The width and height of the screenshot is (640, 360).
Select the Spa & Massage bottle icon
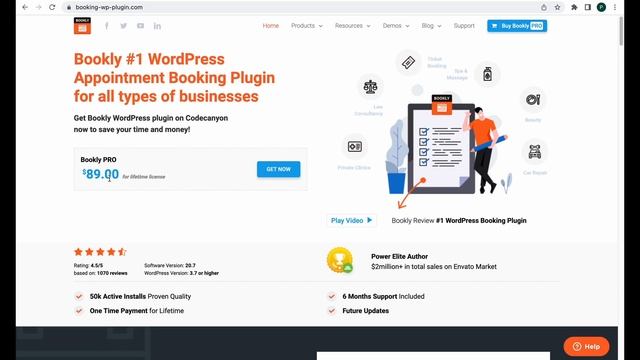pos(487,74)
